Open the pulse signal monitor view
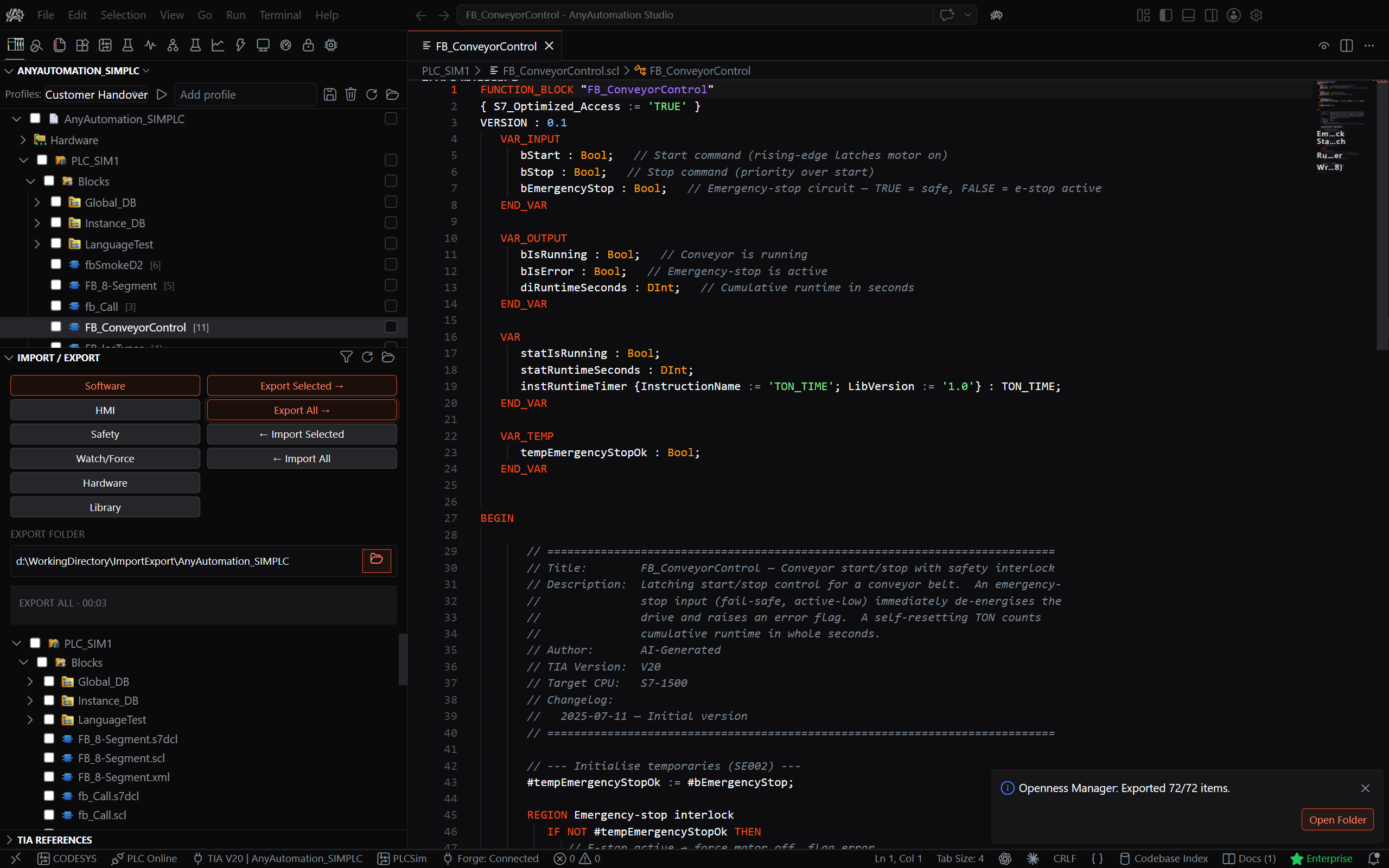This screenshot has width=1389, height=868. (150, 45)
